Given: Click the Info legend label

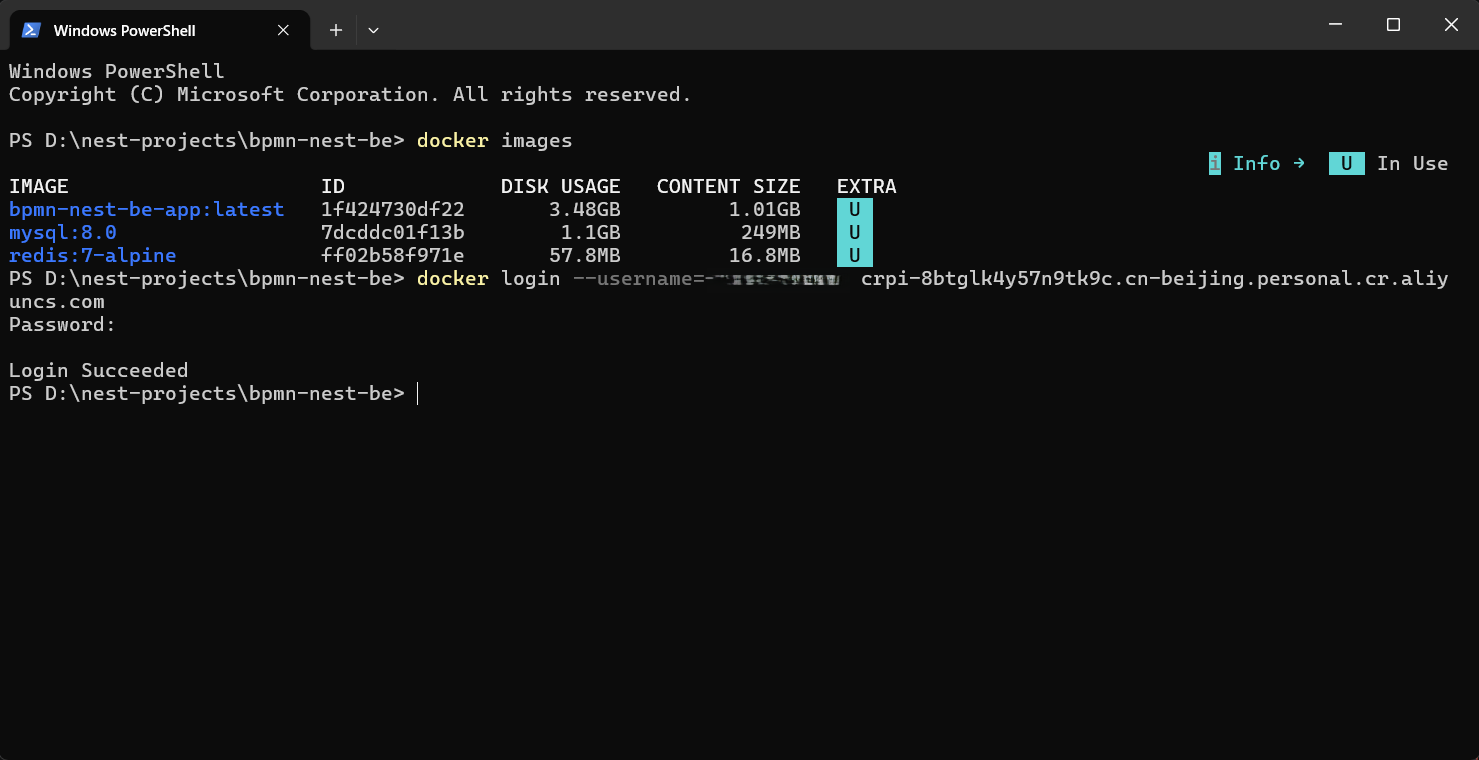Looking at the screenshot, I should point(1257,163).
